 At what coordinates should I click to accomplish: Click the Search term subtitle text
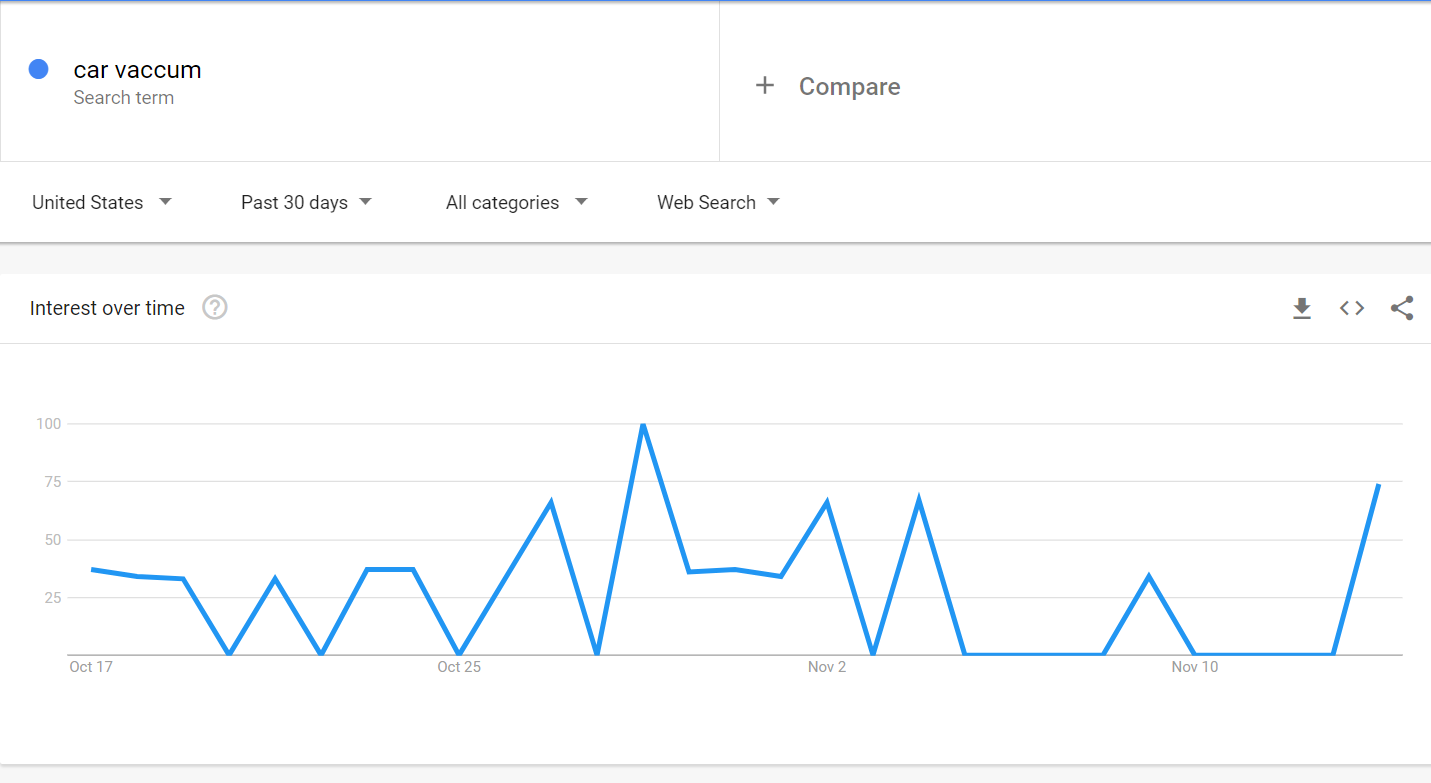[124, 98]
